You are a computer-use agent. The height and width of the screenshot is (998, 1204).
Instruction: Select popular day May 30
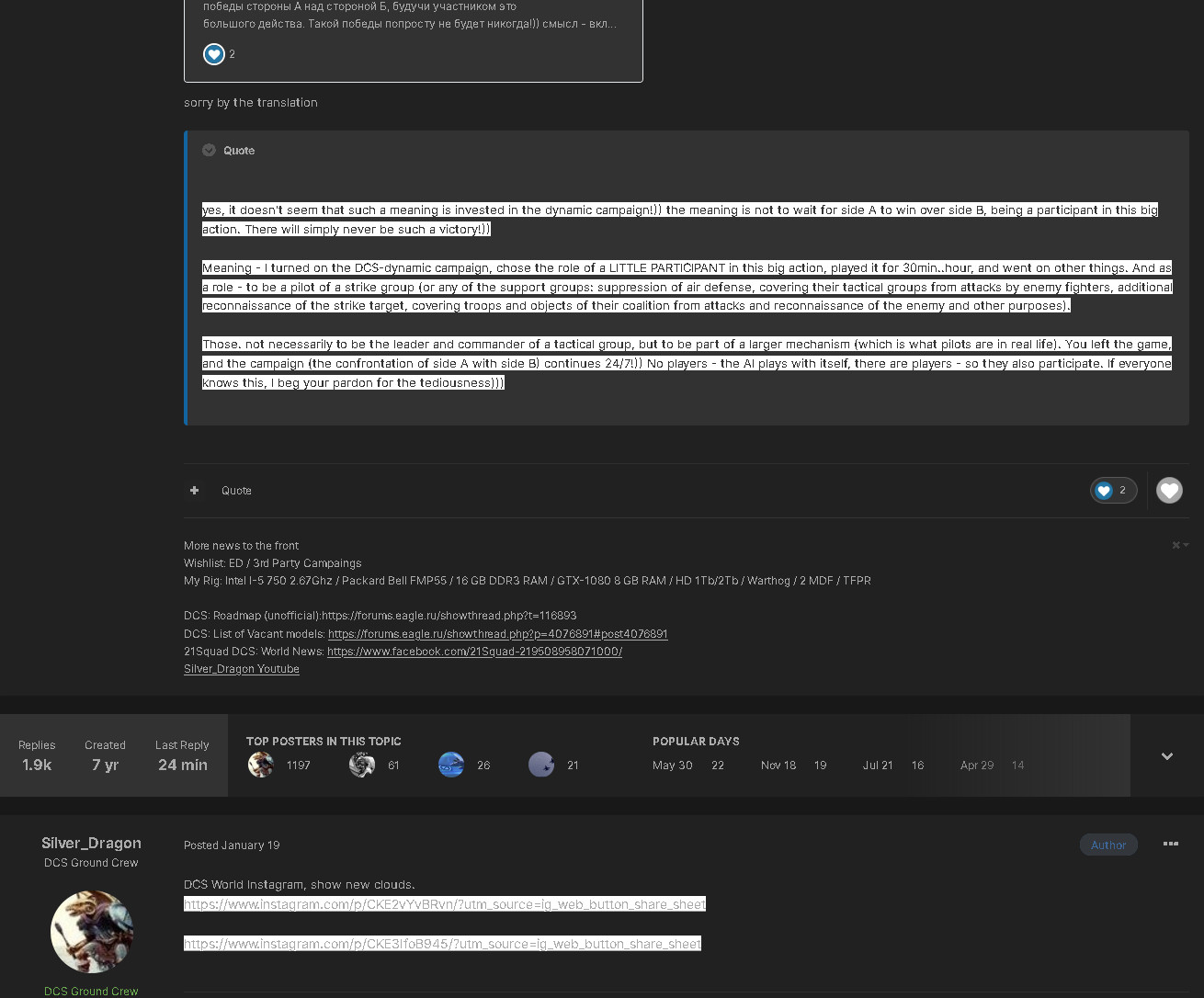coord(673,766)
